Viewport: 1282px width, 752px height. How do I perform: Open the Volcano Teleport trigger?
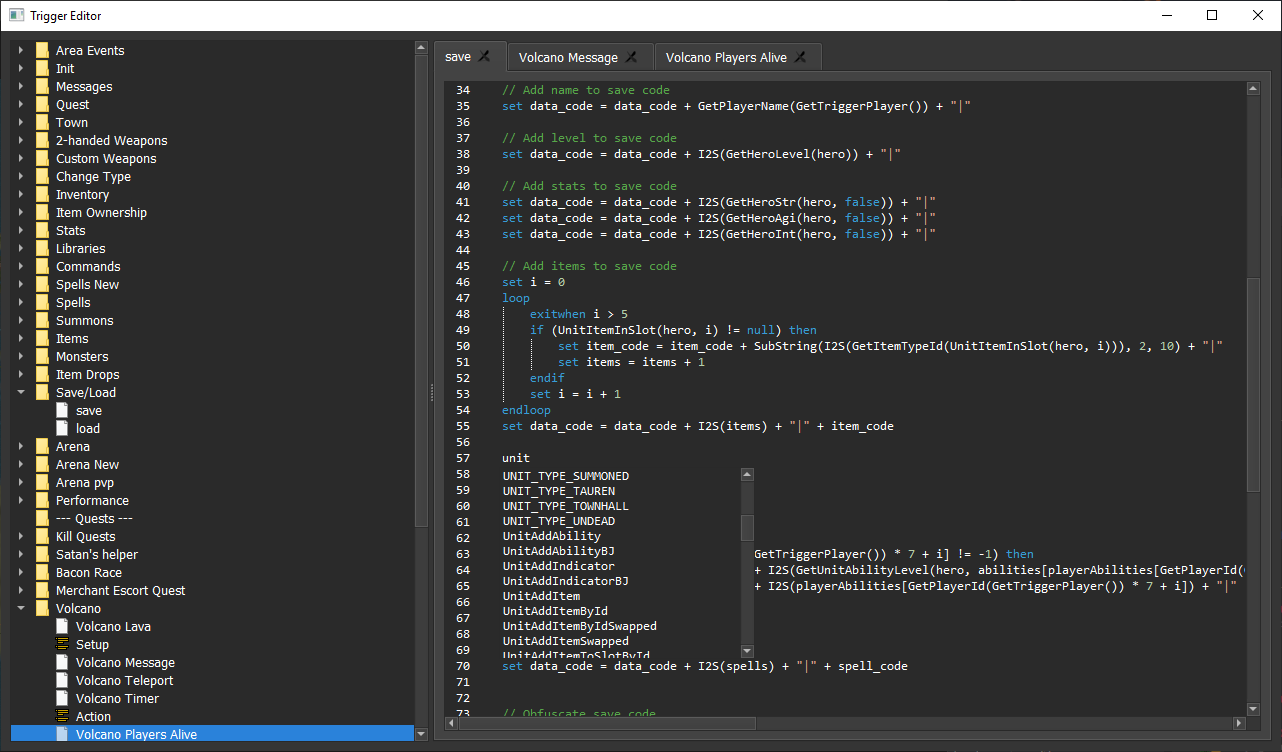(124, 681)
